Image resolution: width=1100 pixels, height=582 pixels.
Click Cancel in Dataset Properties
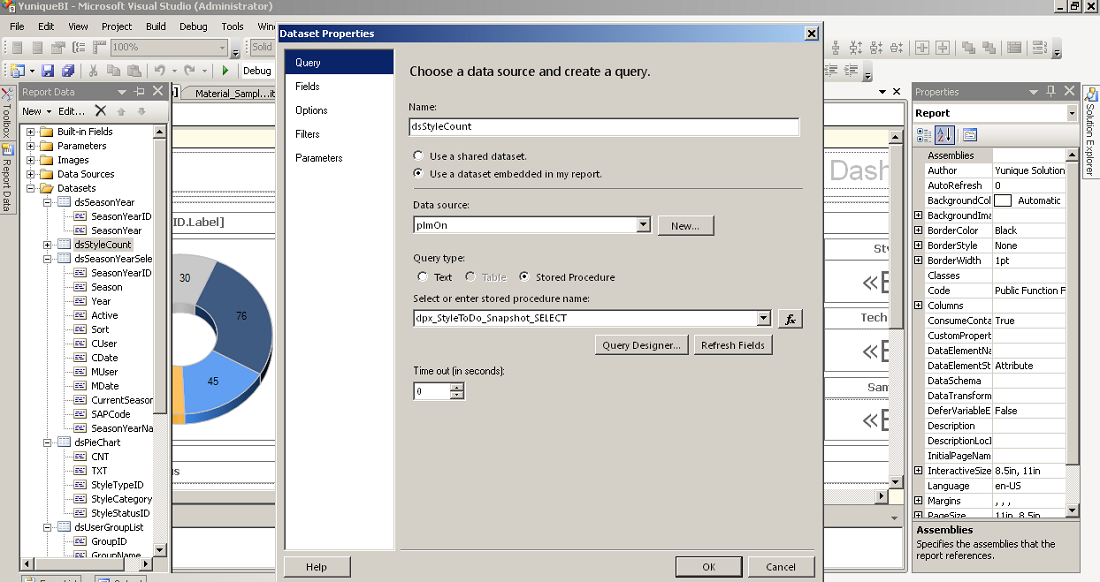click(780, 567)
